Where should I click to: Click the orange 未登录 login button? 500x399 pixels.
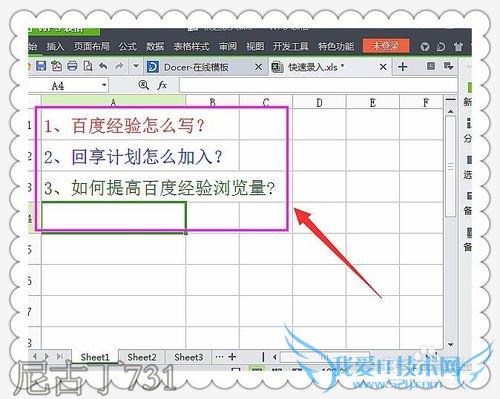coord(386,46)
